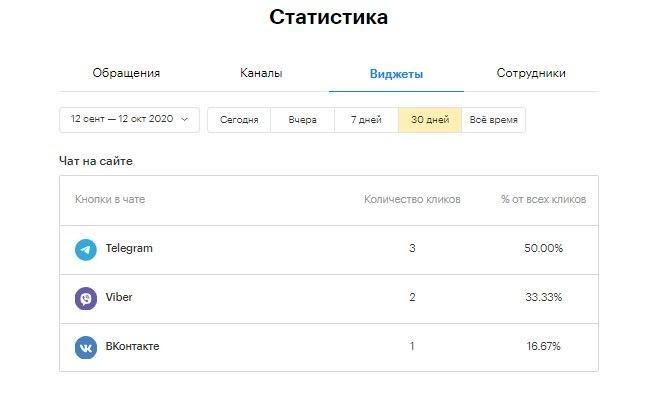Click the Статистика page title
Screen dimensions: 653x416
click(329, 17)
